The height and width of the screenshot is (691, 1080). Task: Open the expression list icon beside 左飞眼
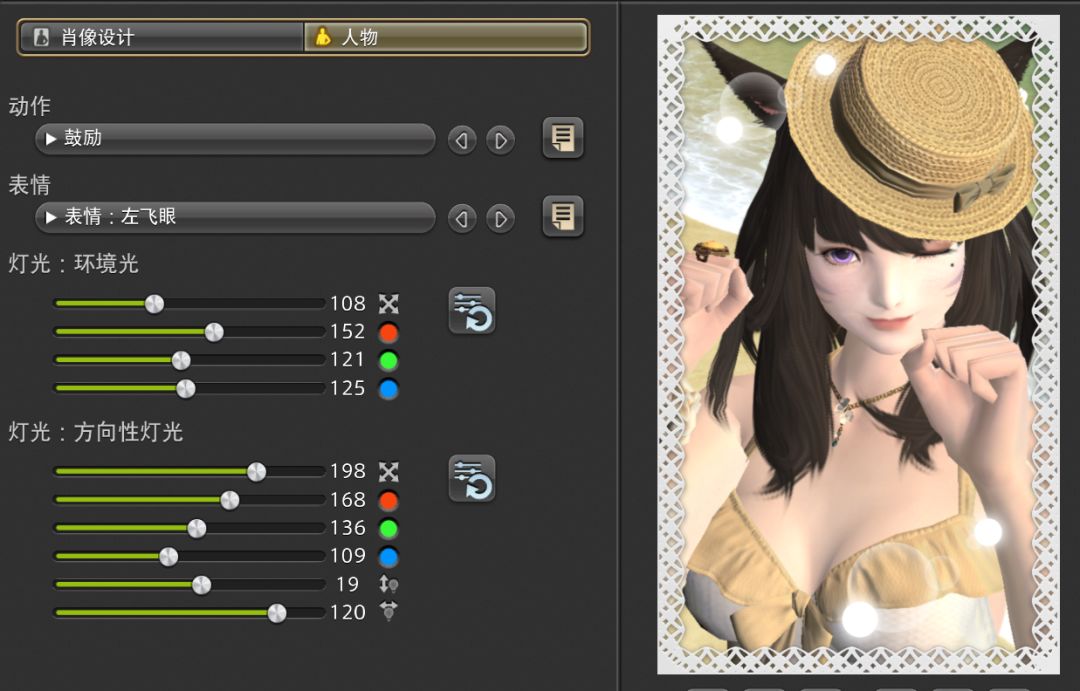coord(563,216)
